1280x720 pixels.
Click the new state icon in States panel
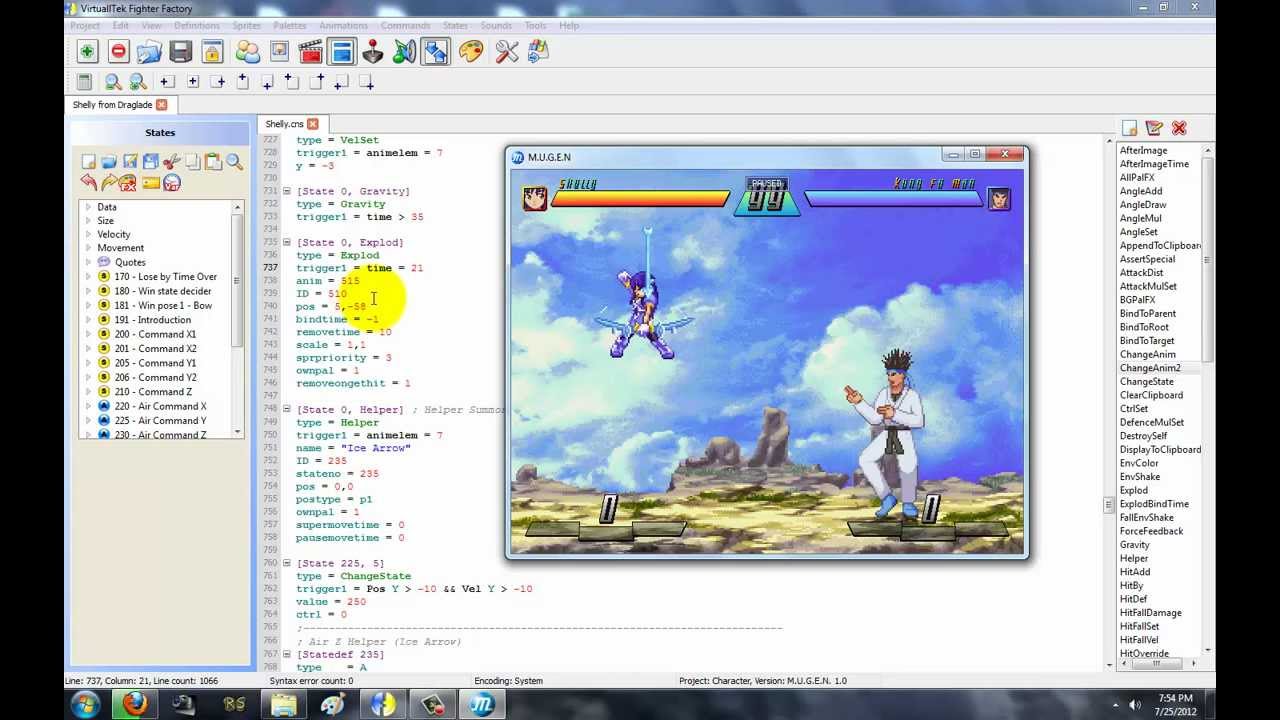point(88,161)
